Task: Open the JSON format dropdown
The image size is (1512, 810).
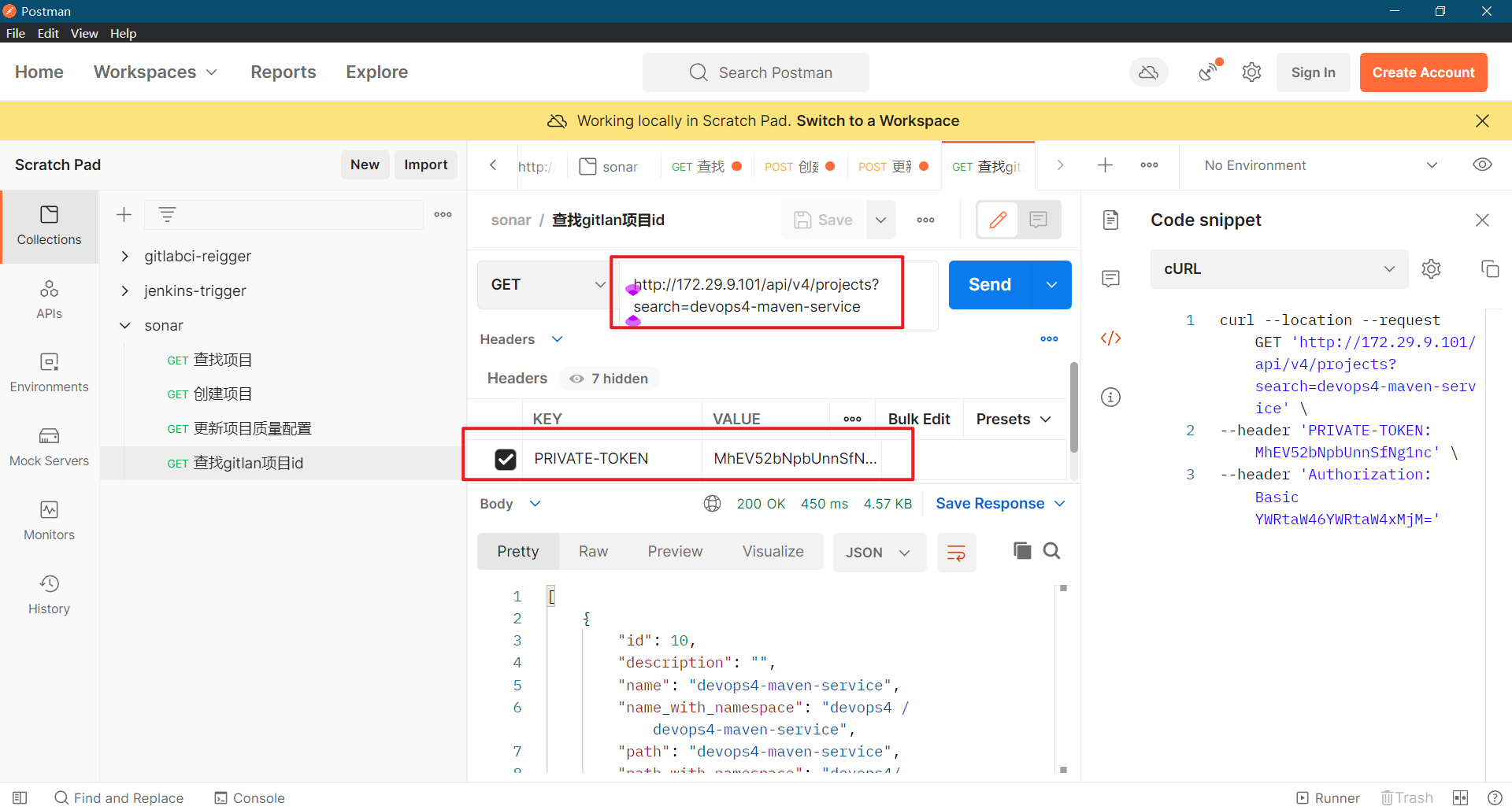Action: tap(879, 552)
